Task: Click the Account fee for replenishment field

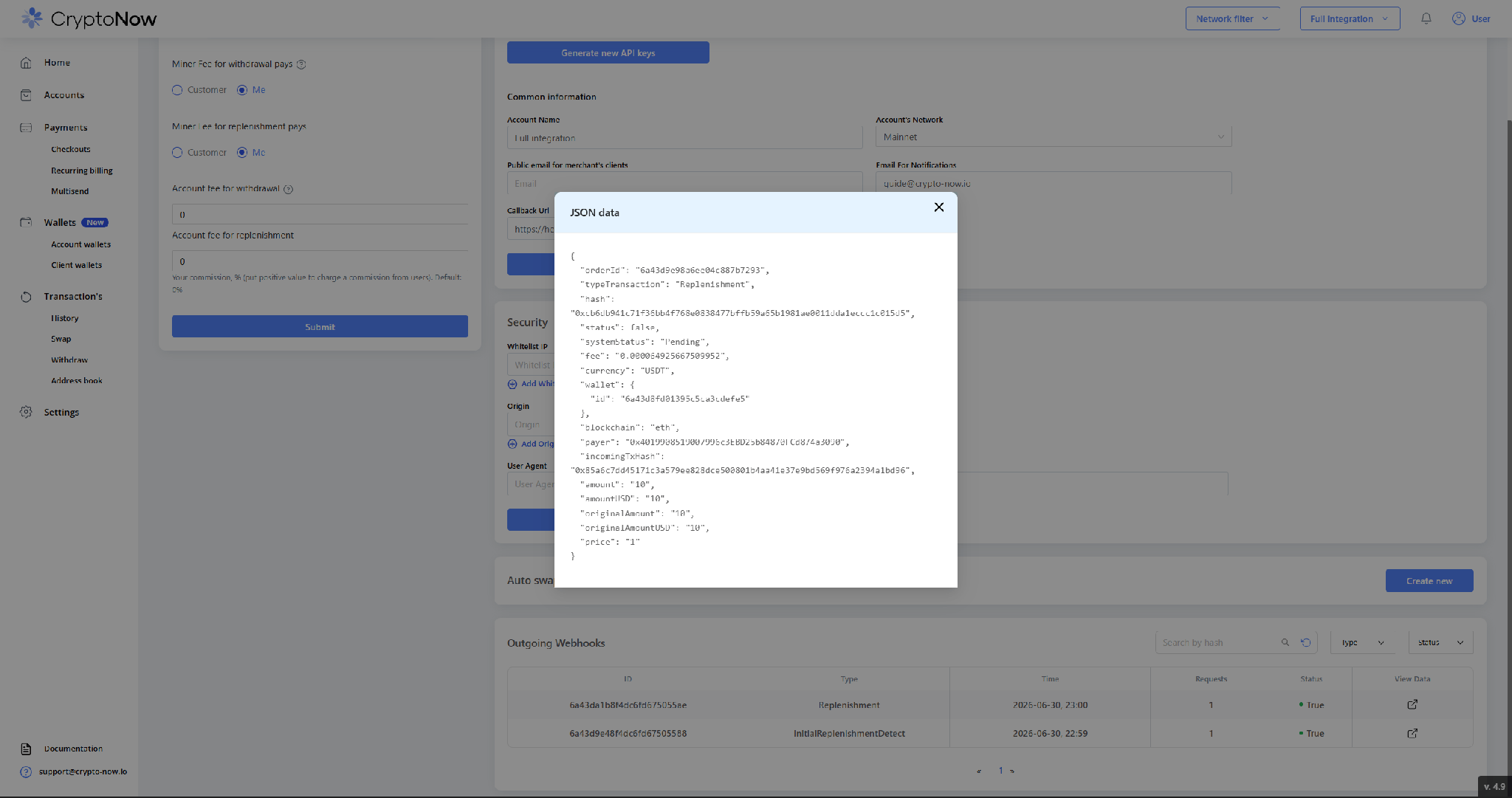Action: point(320,261)
